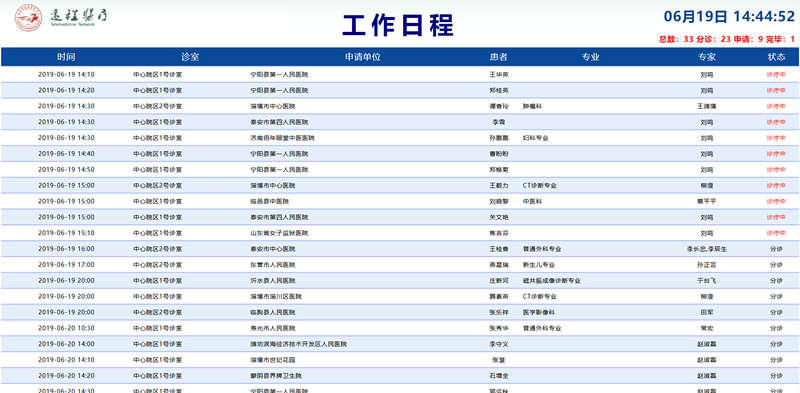Click patient name 李守义
This screenshot has width=800, height=393.
[499, 344]
